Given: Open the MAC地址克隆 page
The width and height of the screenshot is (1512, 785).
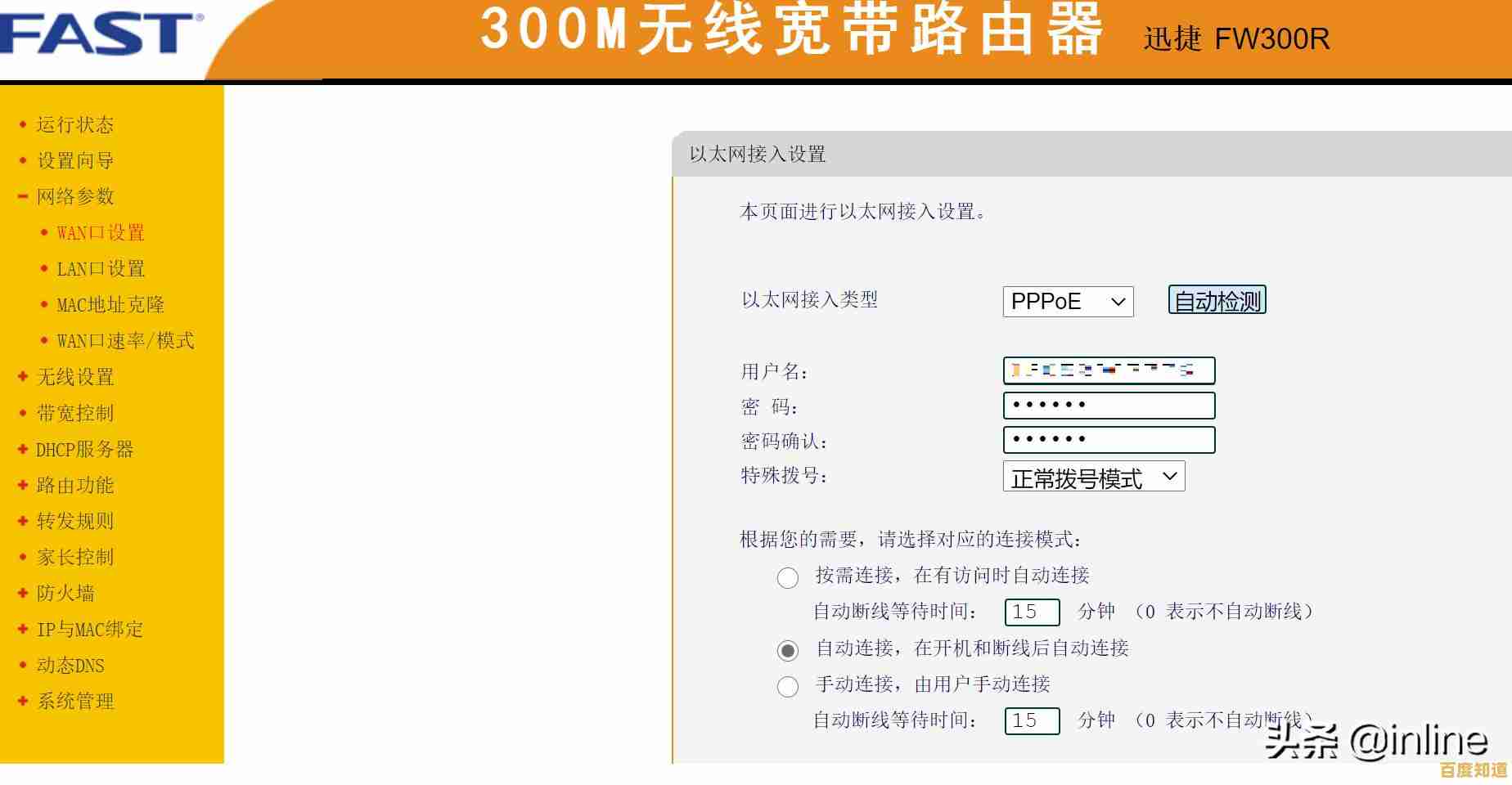Looking at the screenshot, I should tap(109, 304).
